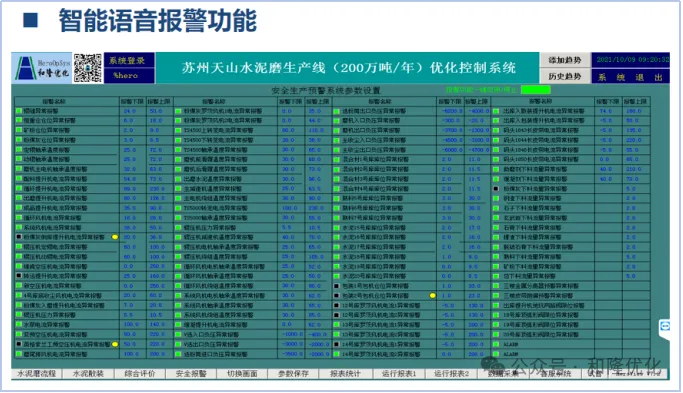Open 运行报表2 report

pos(451,374)
